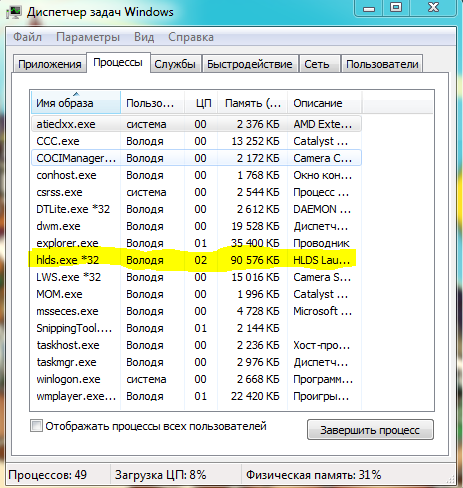Select the wmplayer.exe process row
Screen dimensions: 463x488
[x=196, y=396]
